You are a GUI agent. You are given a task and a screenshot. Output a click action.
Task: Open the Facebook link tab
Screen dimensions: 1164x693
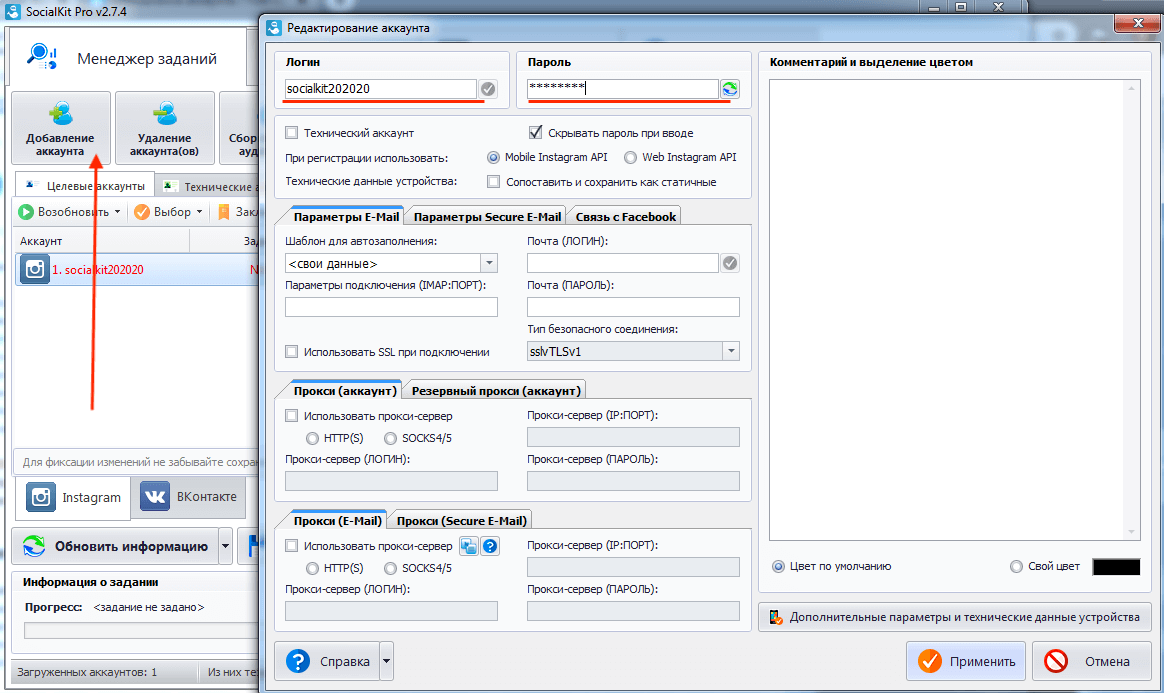tap(626, 217)
